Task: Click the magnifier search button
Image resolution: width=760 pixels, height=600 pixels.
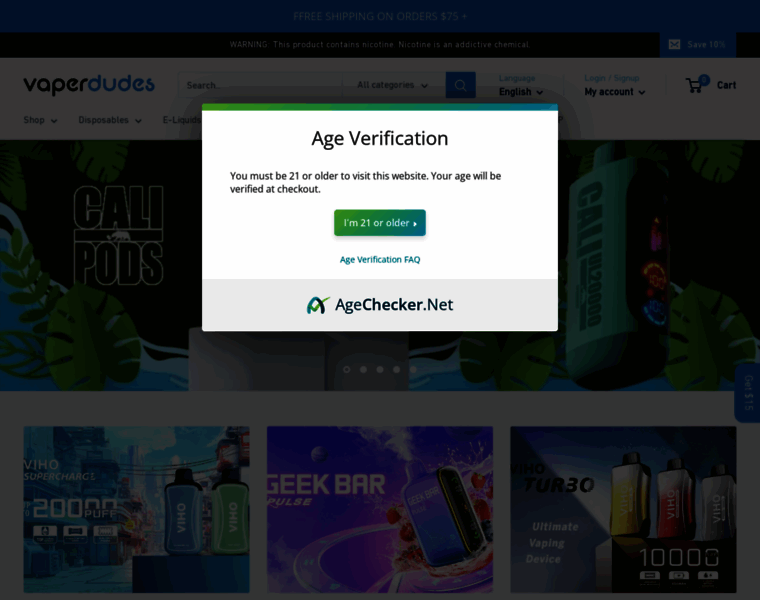Action: [x=460, y=85]
